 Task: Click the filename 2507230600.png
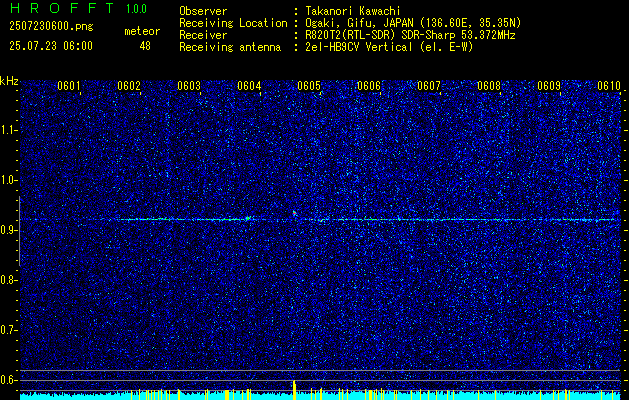point(51,27)
